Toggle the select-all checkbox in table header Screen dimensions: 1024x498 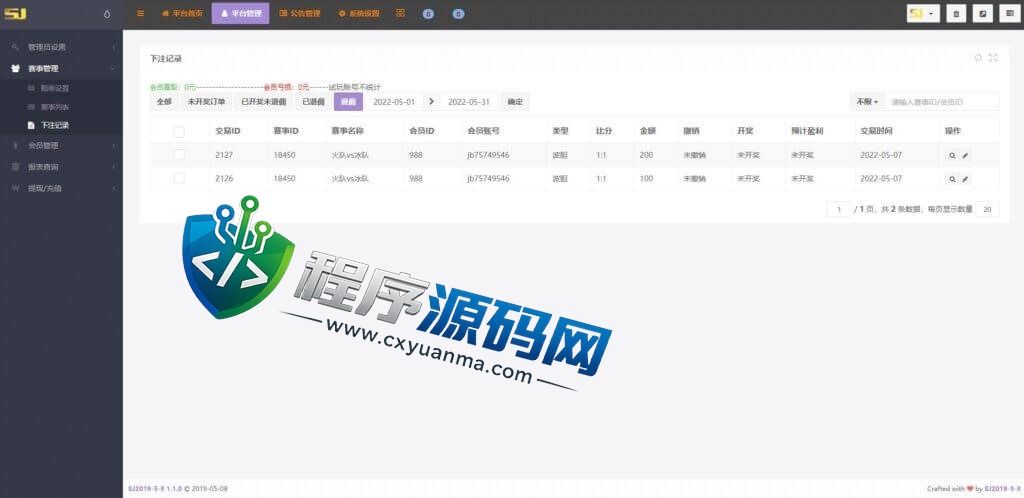click(x=179, y=132)
